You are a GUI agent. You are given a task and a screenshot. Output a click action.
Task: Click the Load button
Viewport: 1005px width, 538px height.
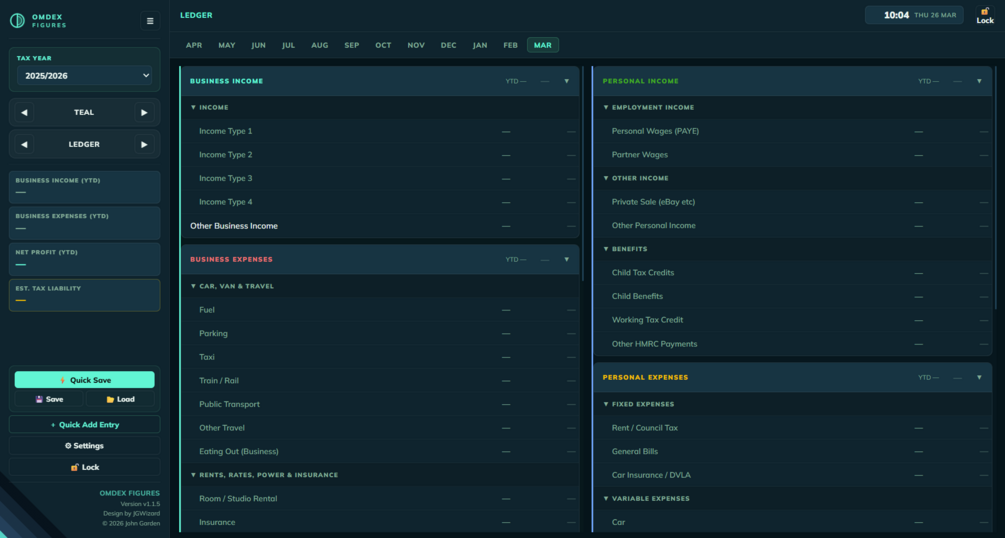click(120, 399)
